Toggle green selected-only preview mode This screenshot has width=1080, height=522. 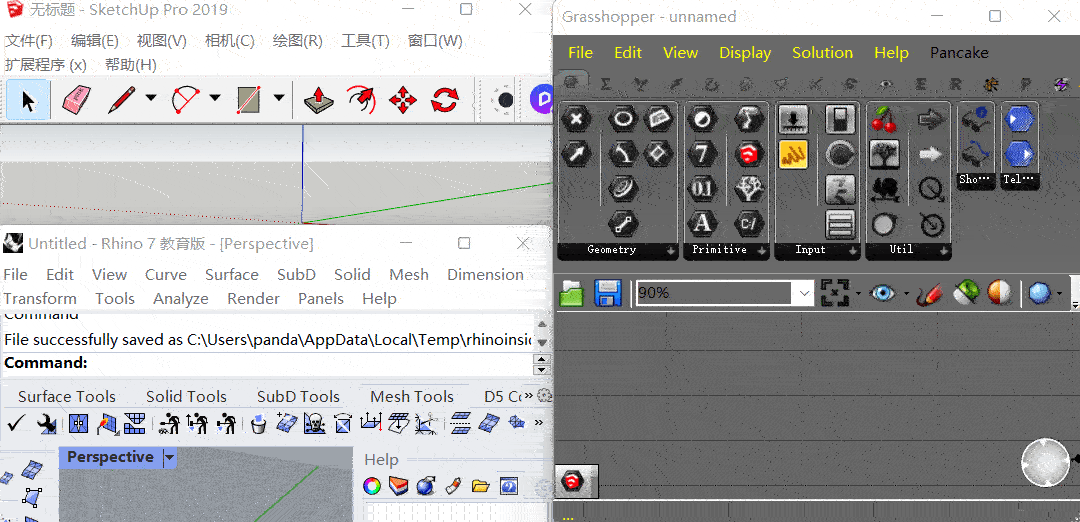tap(965, 293)
